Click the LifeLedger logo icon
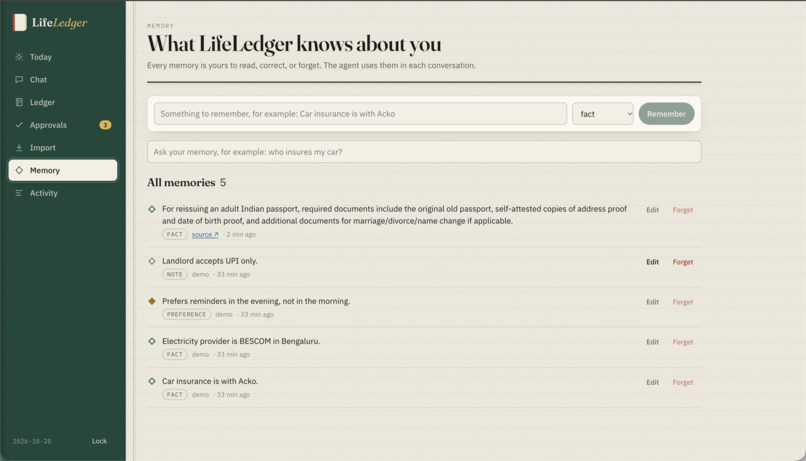Screen dimensions: 806x461 click(x=20, y=22)
